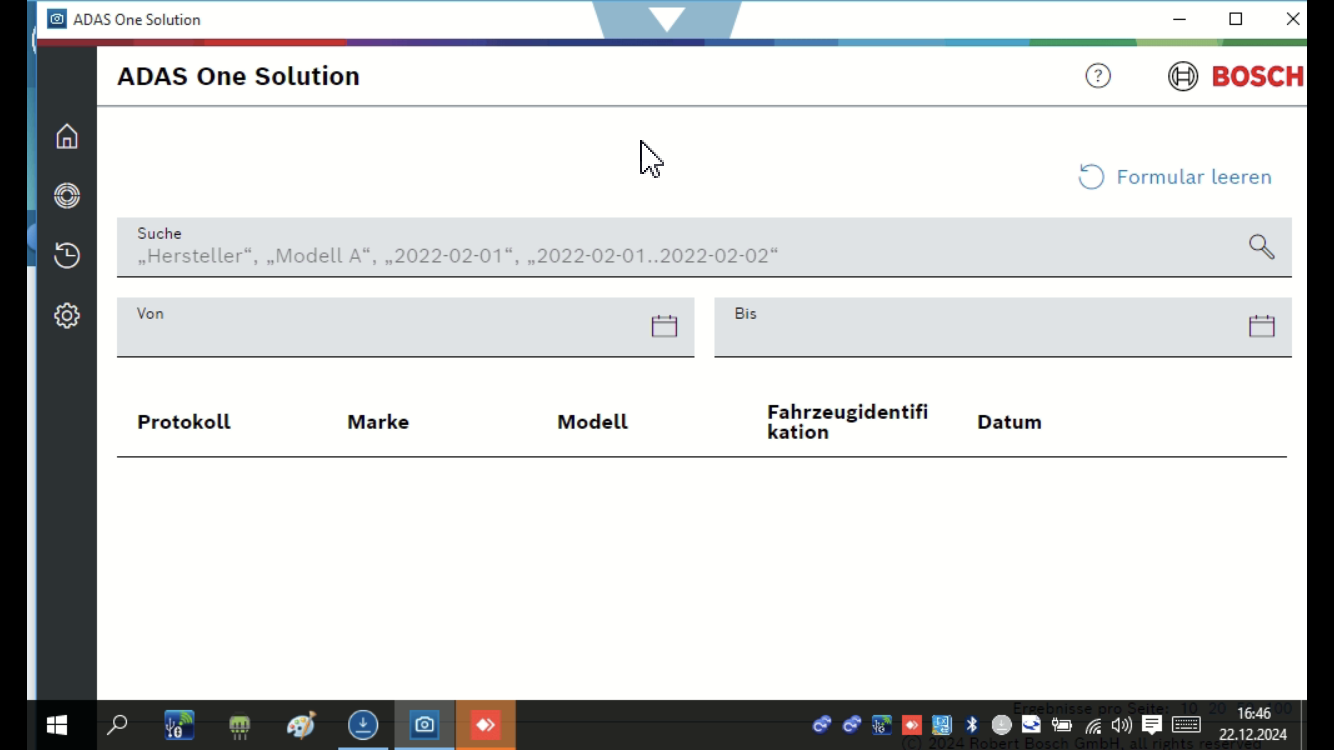Sort by the Fahrzeugidentifikation column header
Image resolution: width=1334 pixels, height=750 pixels.
pyautogui.click(x=847, y=422)
